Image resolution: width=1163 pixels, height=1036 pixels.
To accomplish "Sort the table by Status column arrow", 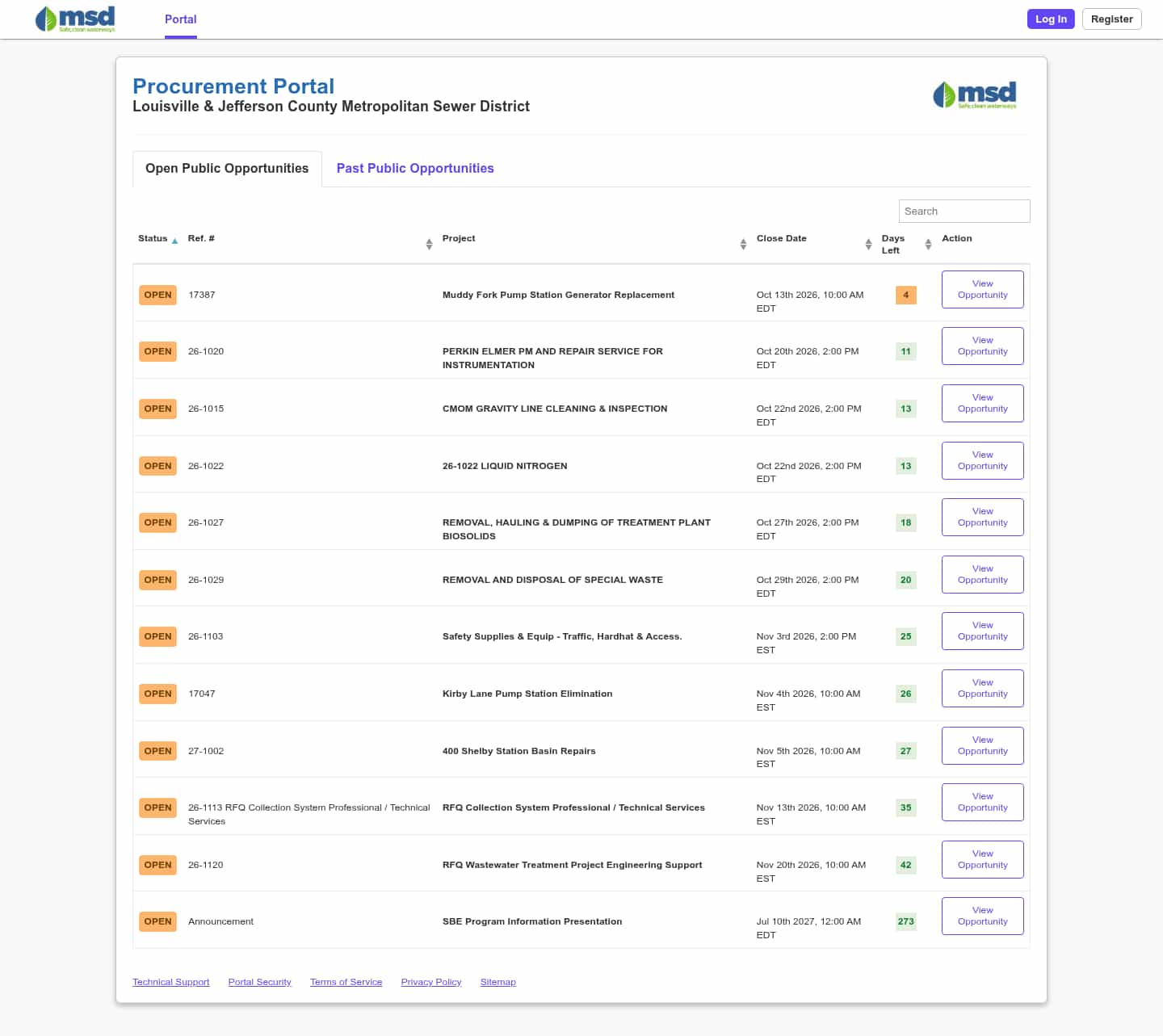I will (x=174, y=240).
